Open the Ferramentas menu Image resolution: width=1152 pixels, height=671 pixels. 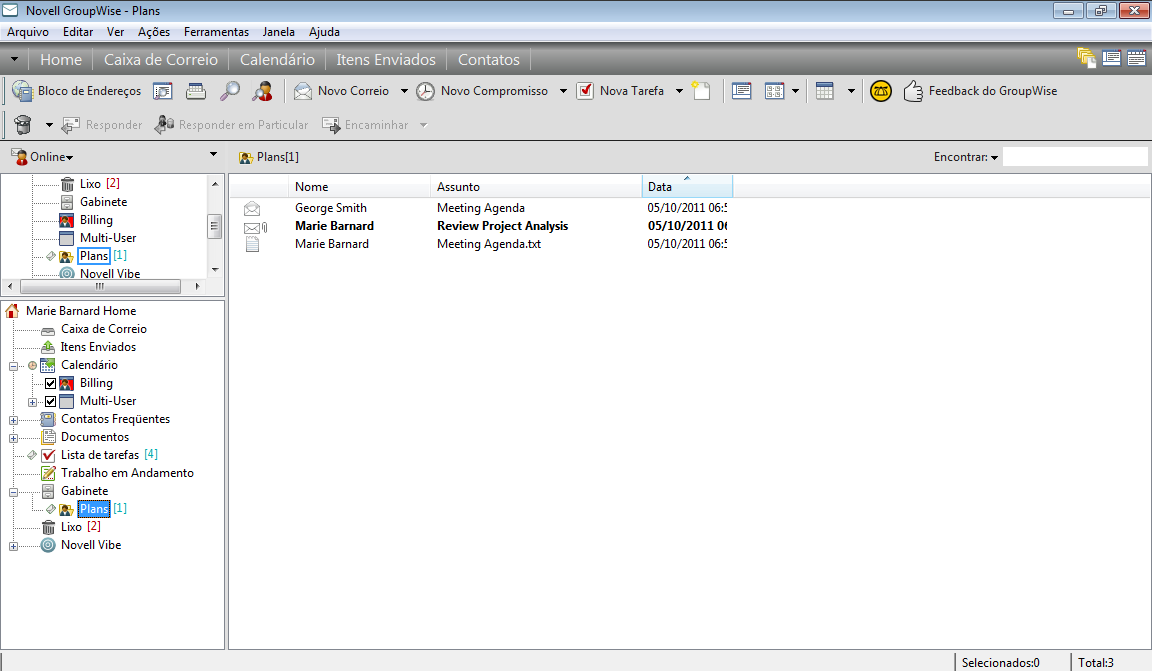point(216,32)
